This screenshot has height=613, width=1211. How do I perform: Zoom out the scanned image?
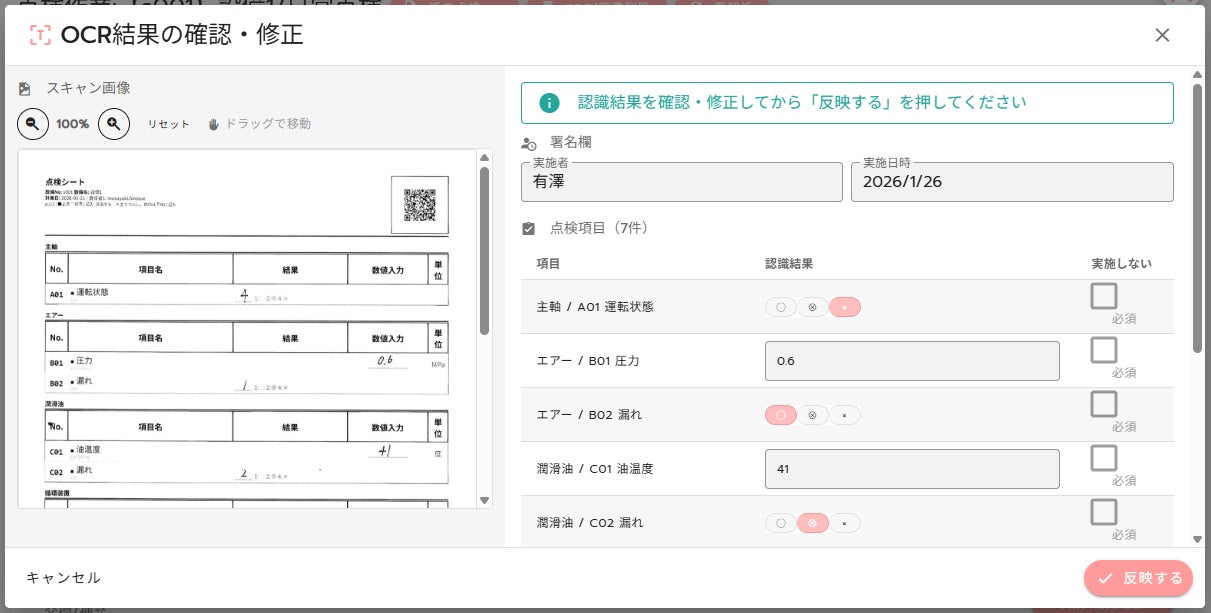coord(33,124)
